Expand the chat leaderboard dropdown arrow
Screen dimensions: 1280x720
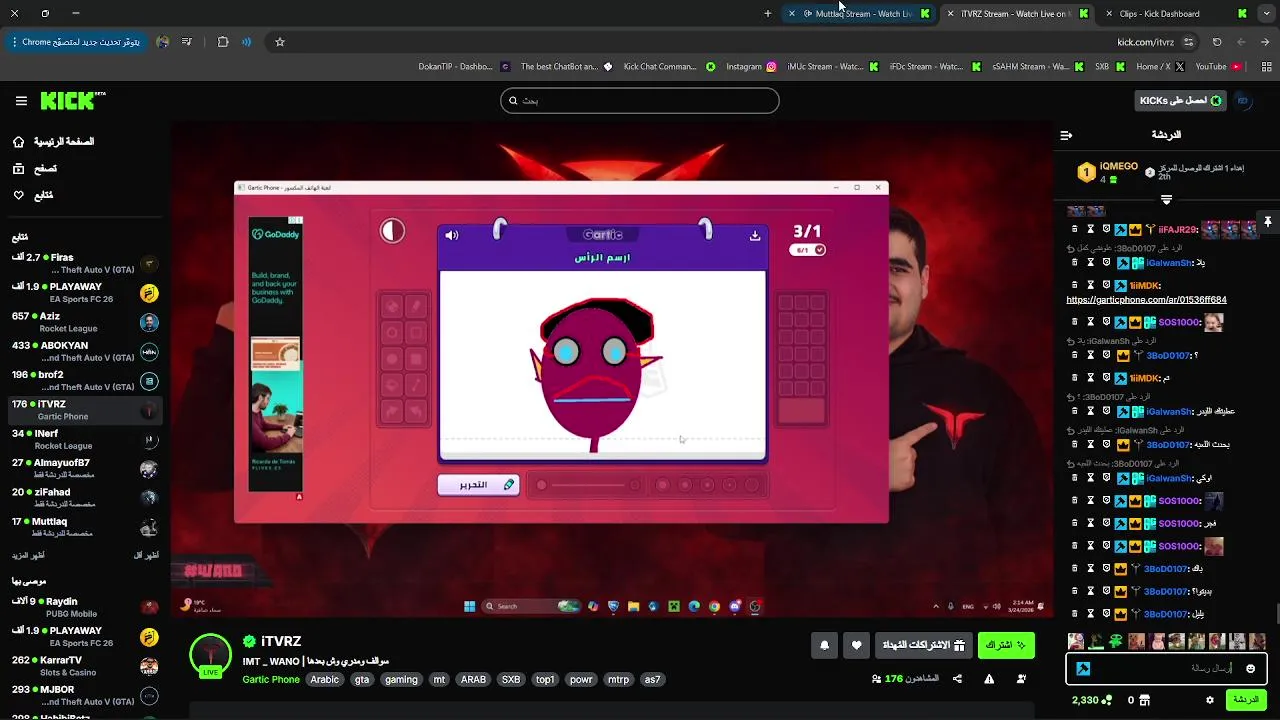click(x=1166, y=200)
